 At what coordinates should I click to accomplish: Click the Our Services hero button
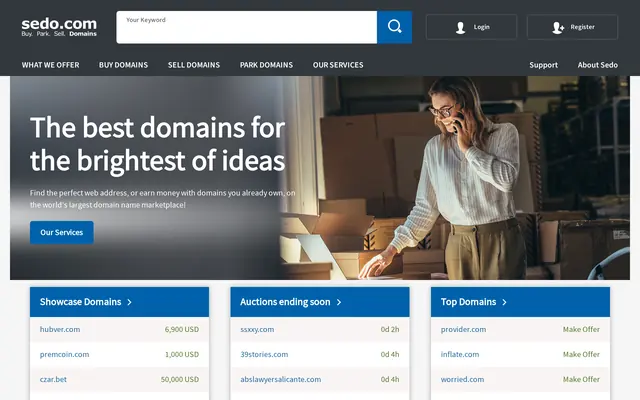pos(62,232)
